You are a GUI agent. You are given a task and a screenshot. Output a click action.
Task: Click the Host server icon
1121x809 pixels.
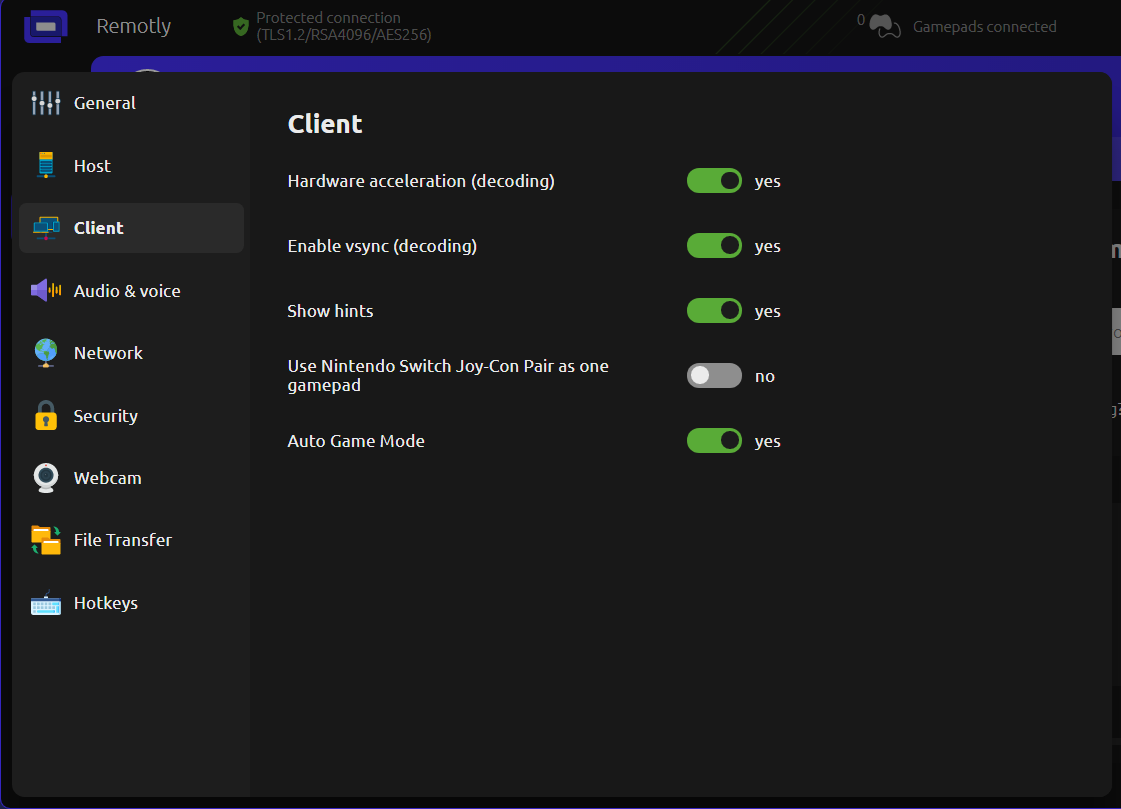pos(46,166)
